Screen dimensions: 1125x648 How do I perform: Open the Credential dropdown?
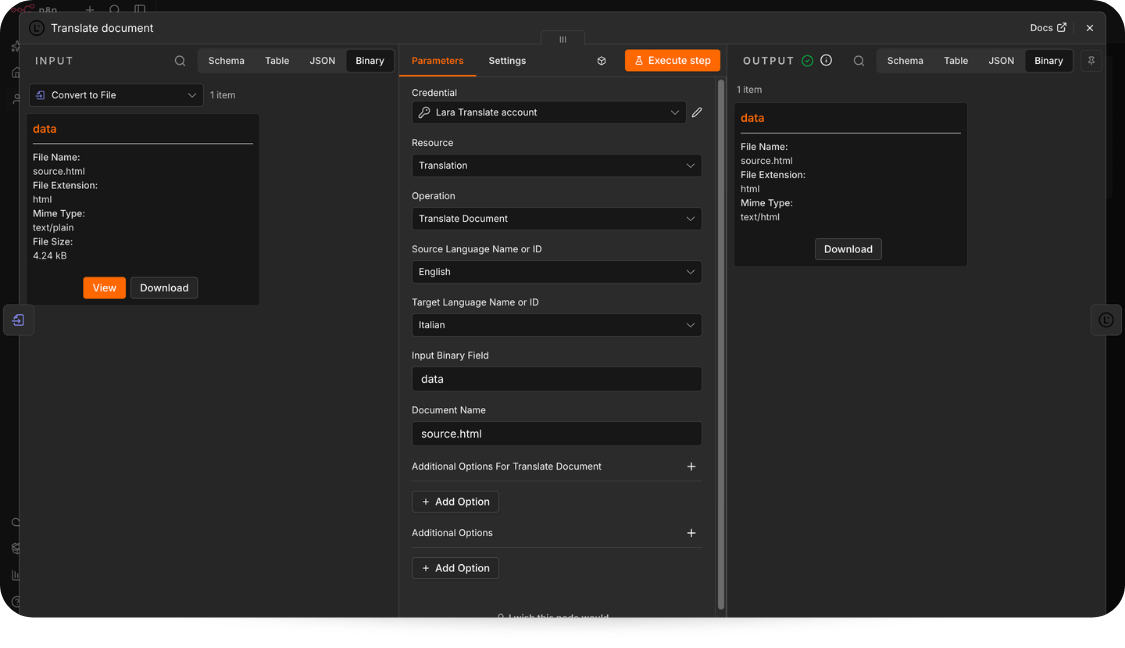[549, 113]
